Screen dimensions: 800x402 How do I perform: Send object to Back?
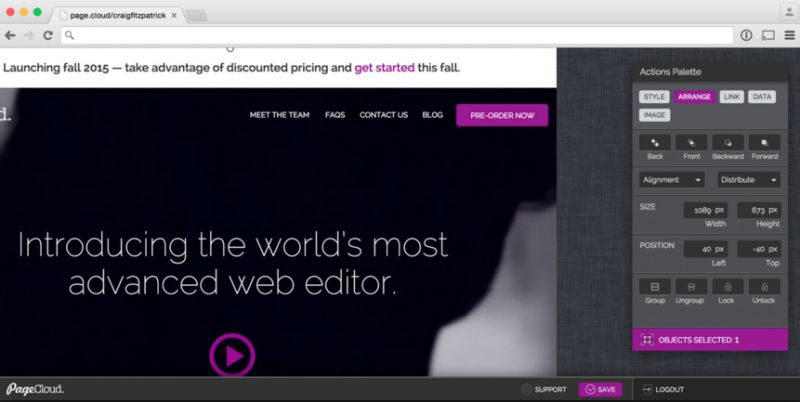(655, 143)
